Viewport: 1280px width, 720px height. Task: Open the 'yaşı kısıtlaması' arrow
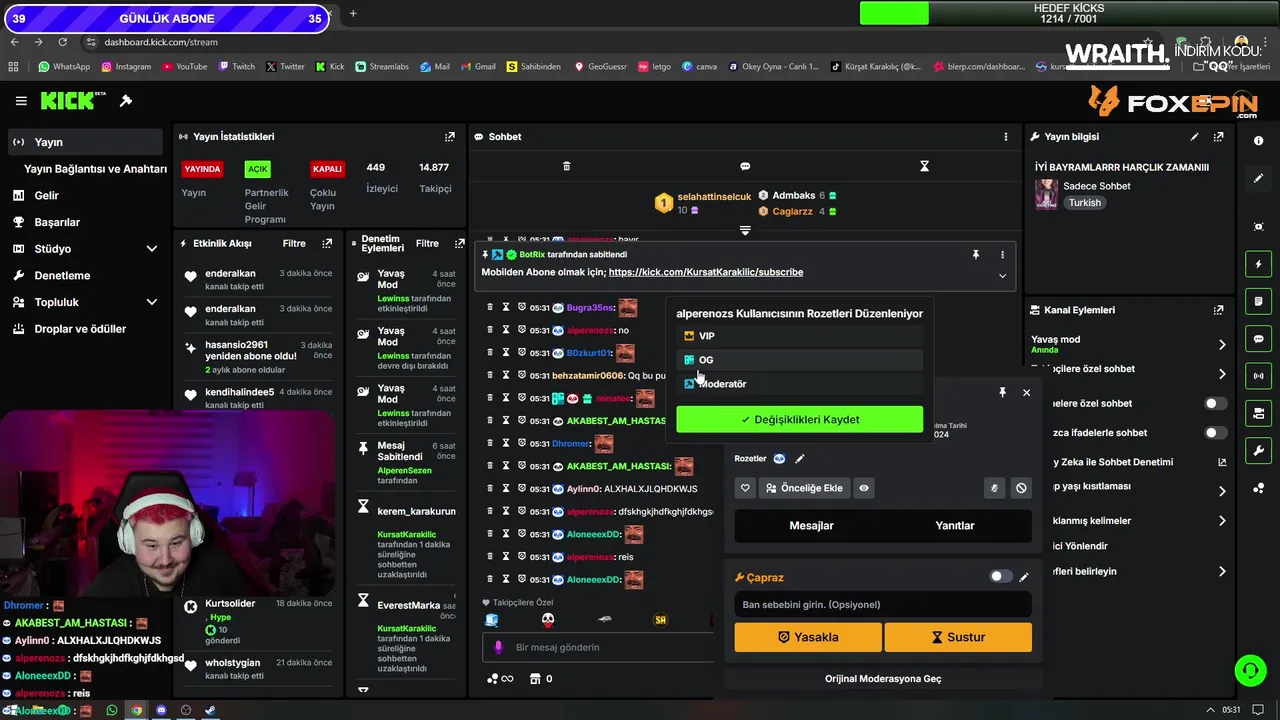pos(1222,491)
